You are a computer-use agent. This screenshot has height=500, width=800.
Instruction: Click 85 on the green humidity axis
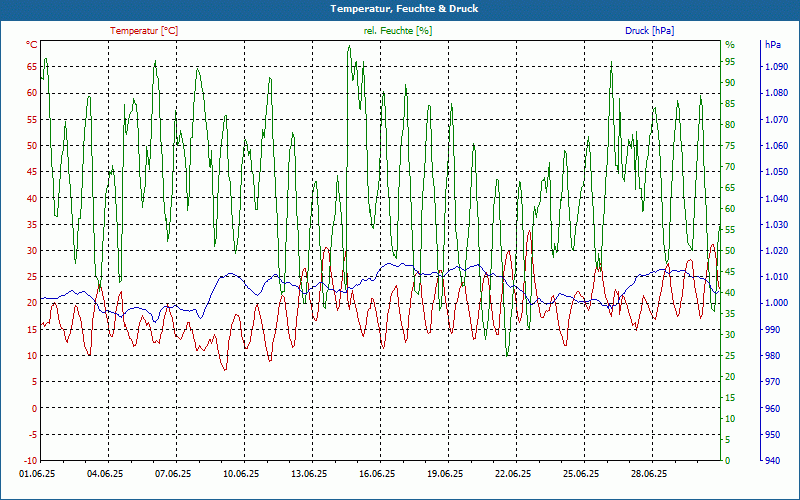point(730,104)
